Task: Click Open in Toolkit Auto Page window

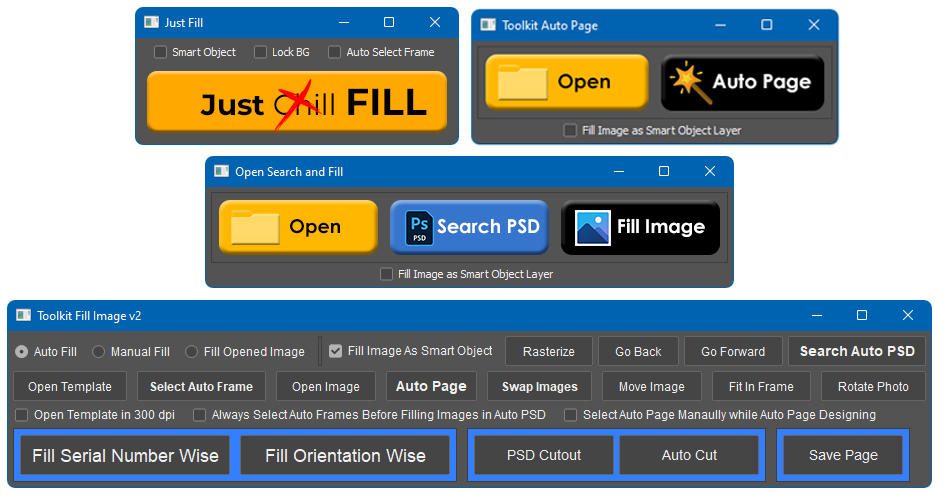Action: point(566,82)
